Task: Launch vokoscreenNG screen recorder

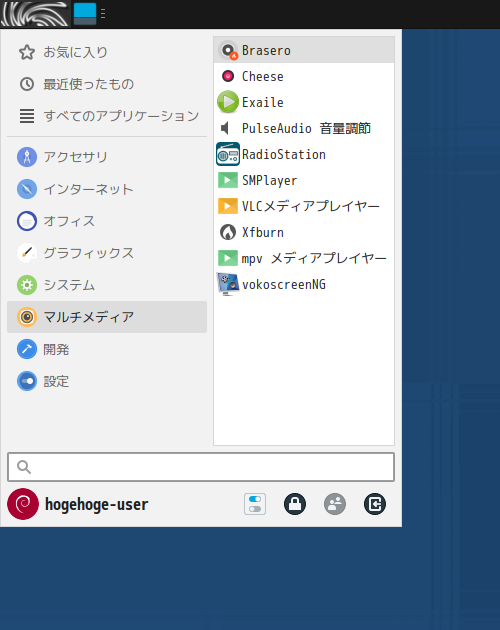Action: pyautogui.click(x=304, y=284)
